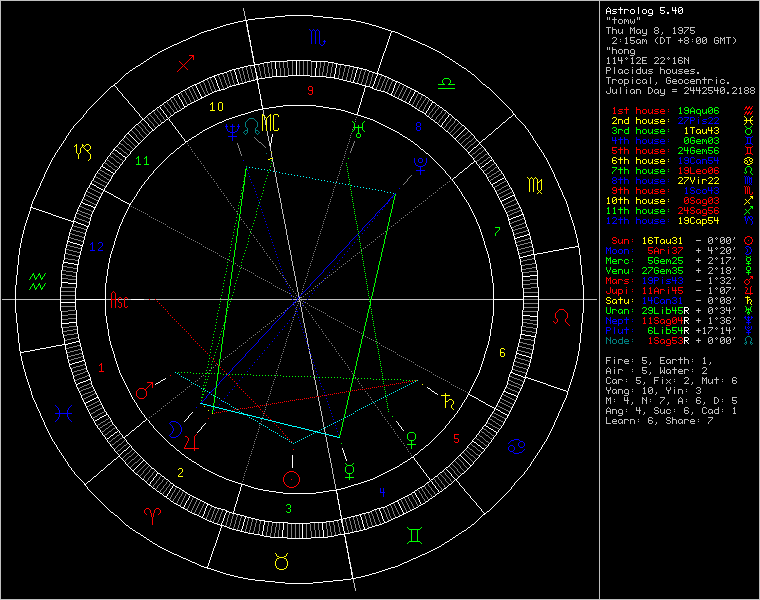This screenshot has width=760, height=600.
Task: Click the blue Pisces glyph on the zodiac ring
Action: [64, 414]
